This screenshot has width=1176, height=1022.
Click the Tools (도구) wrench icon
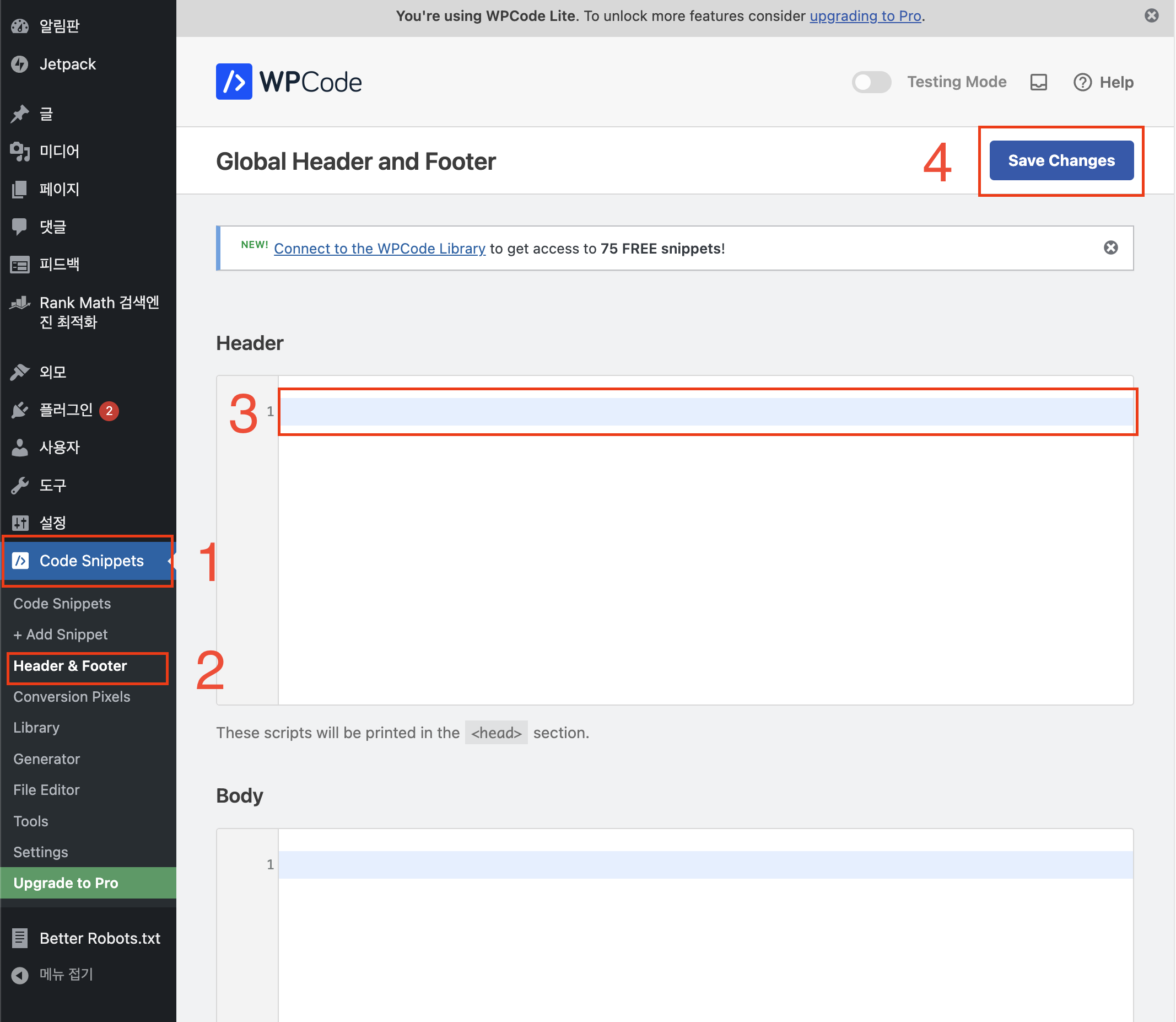tap(20, 485)
